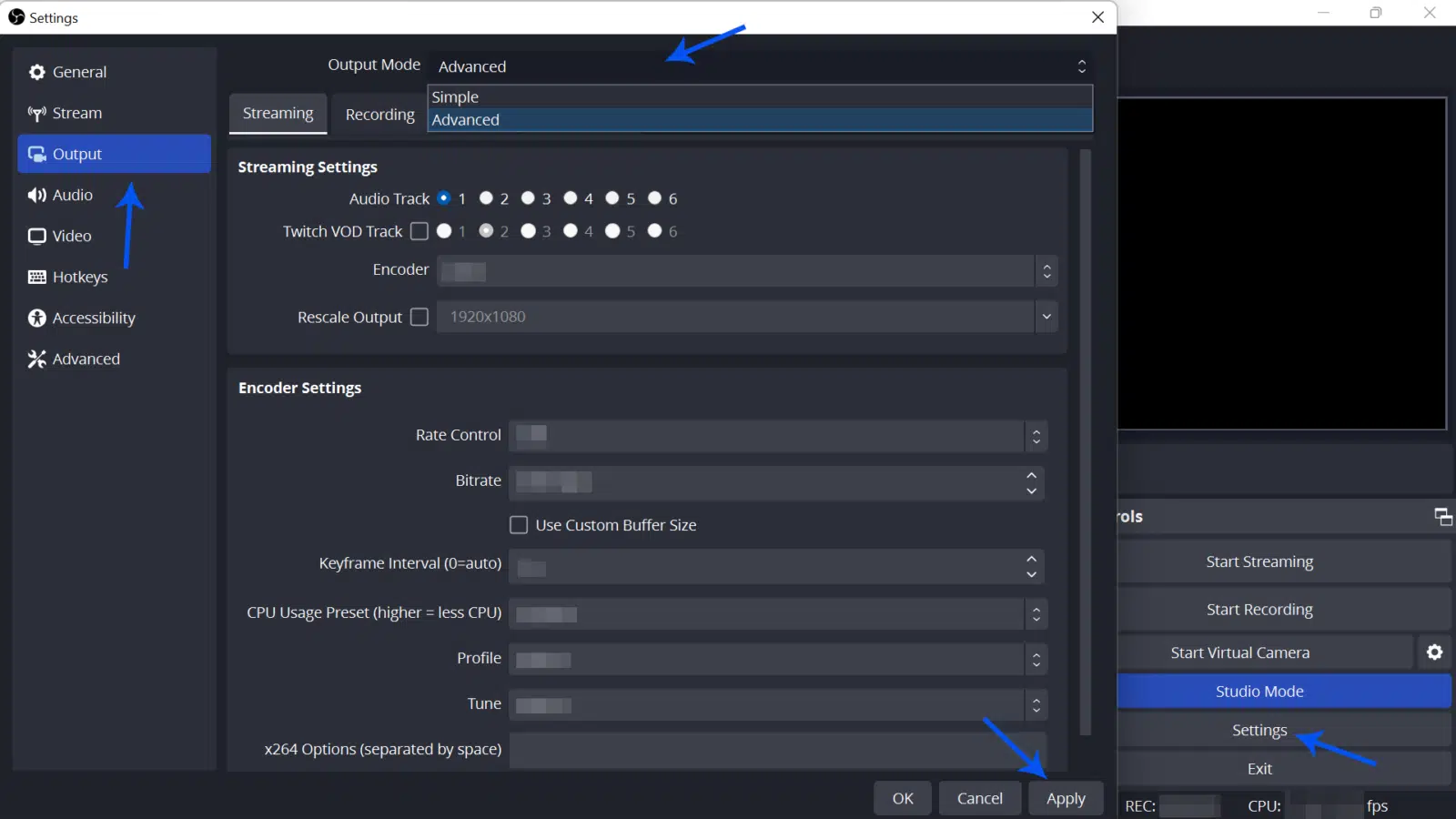1456x819 pixels.
Task: Click the Video display icon in sidebar
Action: 36,236
